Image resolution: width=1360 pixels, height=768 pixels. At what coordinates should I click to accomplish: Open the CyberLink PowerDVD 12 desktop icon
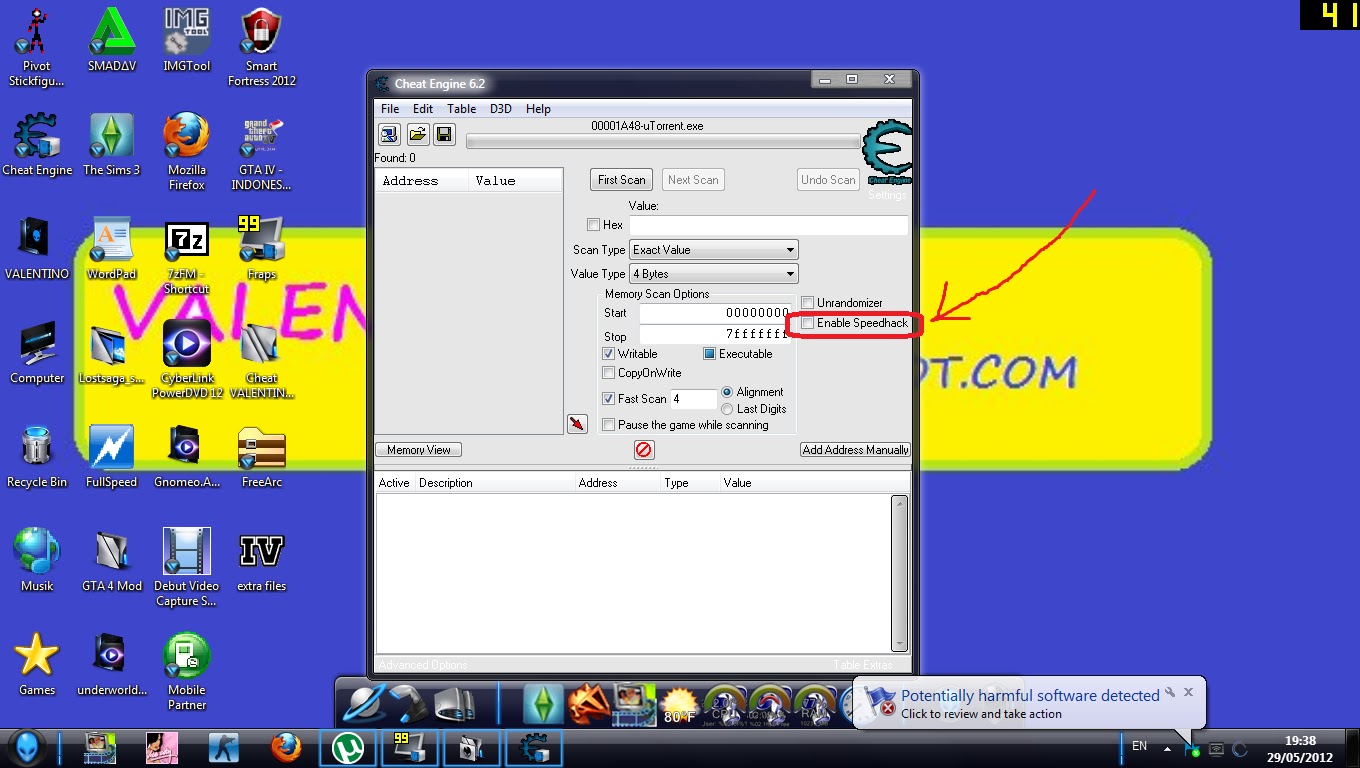[187, 360]
